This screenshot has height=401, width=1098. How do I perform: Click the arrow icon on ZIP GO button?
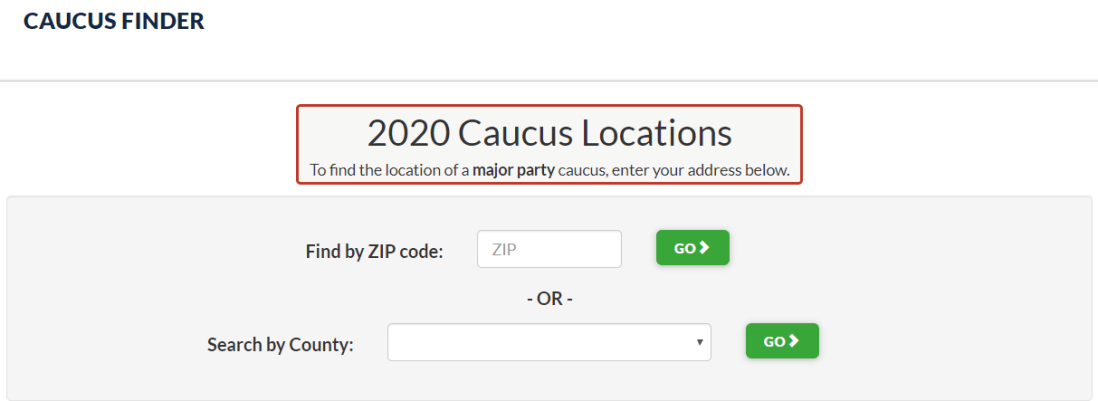click(x=705, y=248)
